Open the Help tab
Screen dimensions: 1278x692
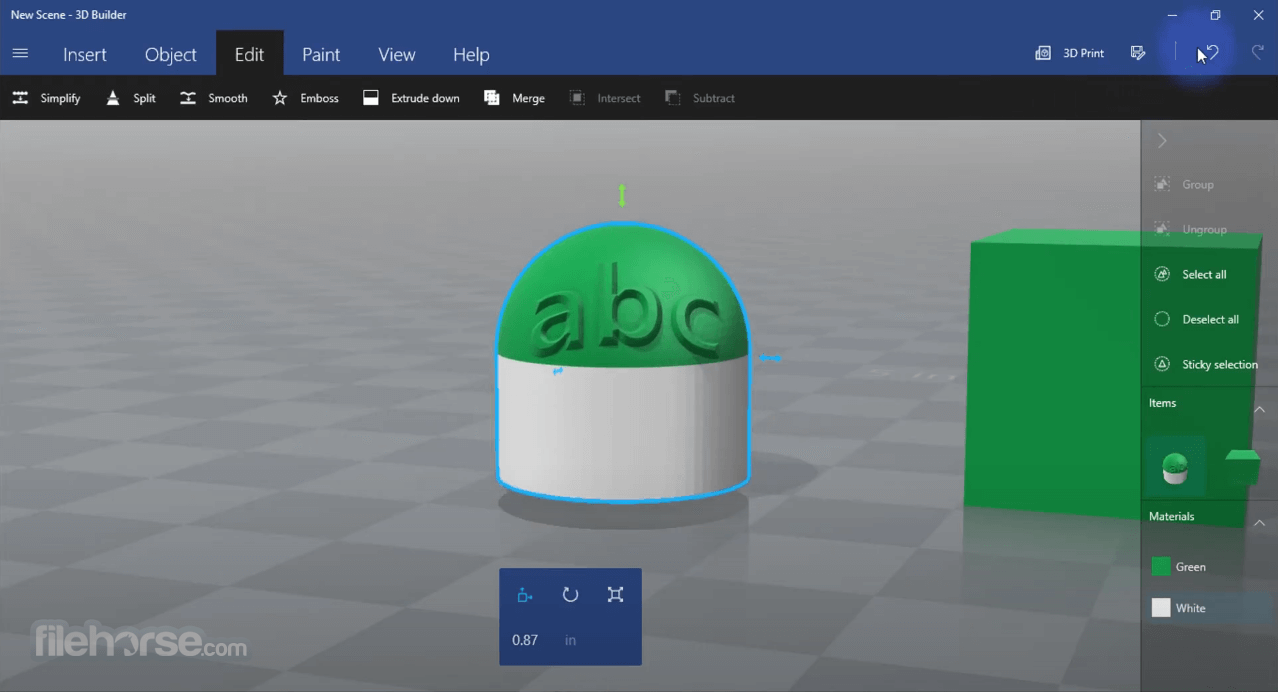471,55
